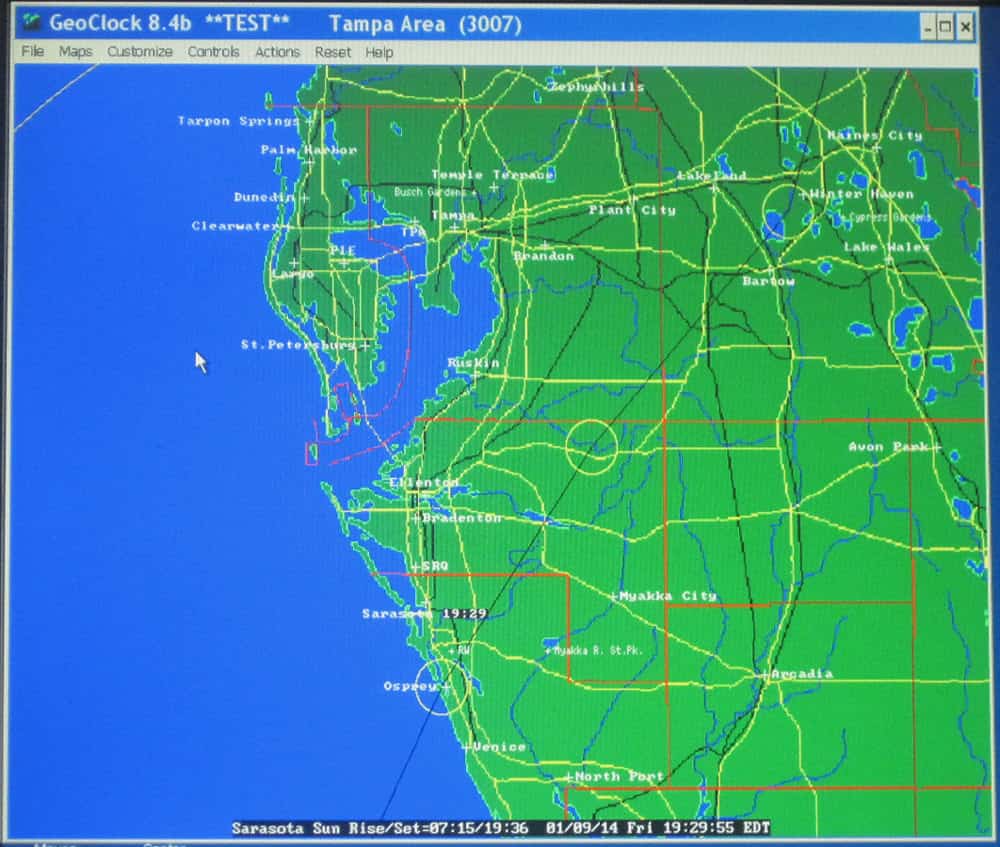Maximize the GeoClock window
Screen dimensions: 1000x847
pos(946,27)
